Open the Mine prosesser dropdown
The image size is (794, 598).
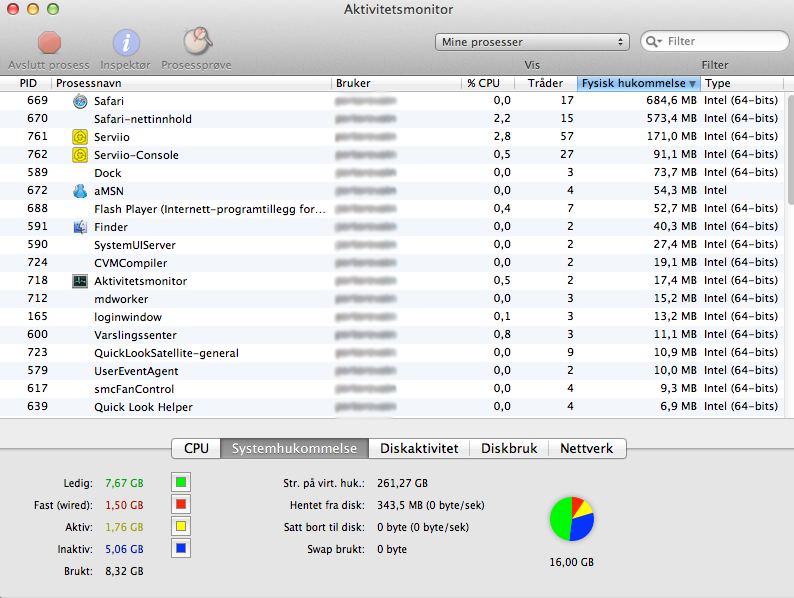click(532, 42)
